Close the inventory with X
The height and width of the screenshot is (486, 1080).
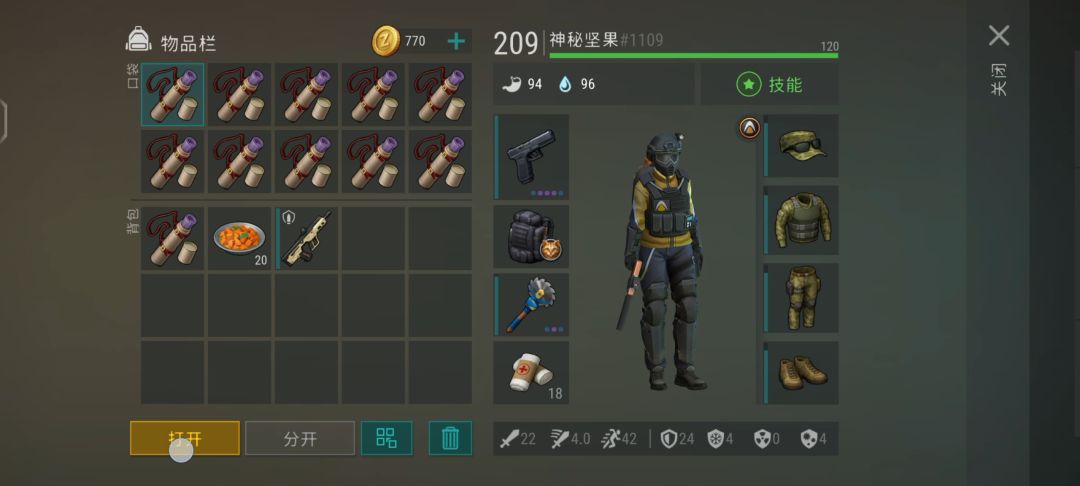(x=999, y=36)
